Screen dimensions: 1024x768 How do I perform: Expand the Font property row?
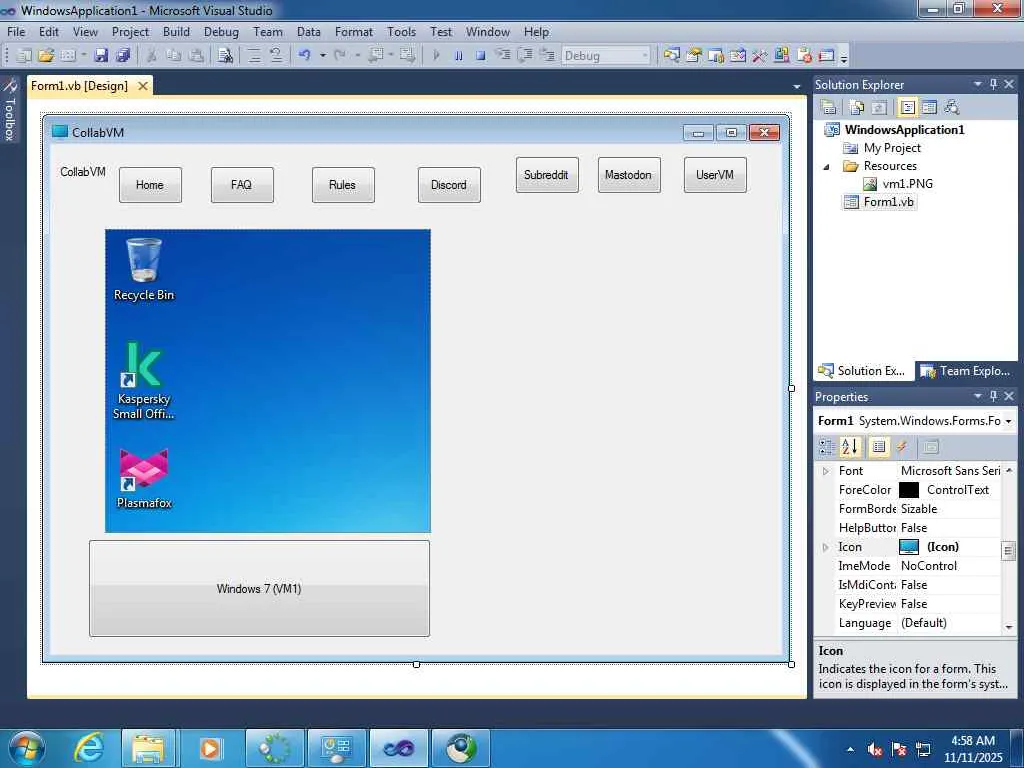click(x=826, y=471)
